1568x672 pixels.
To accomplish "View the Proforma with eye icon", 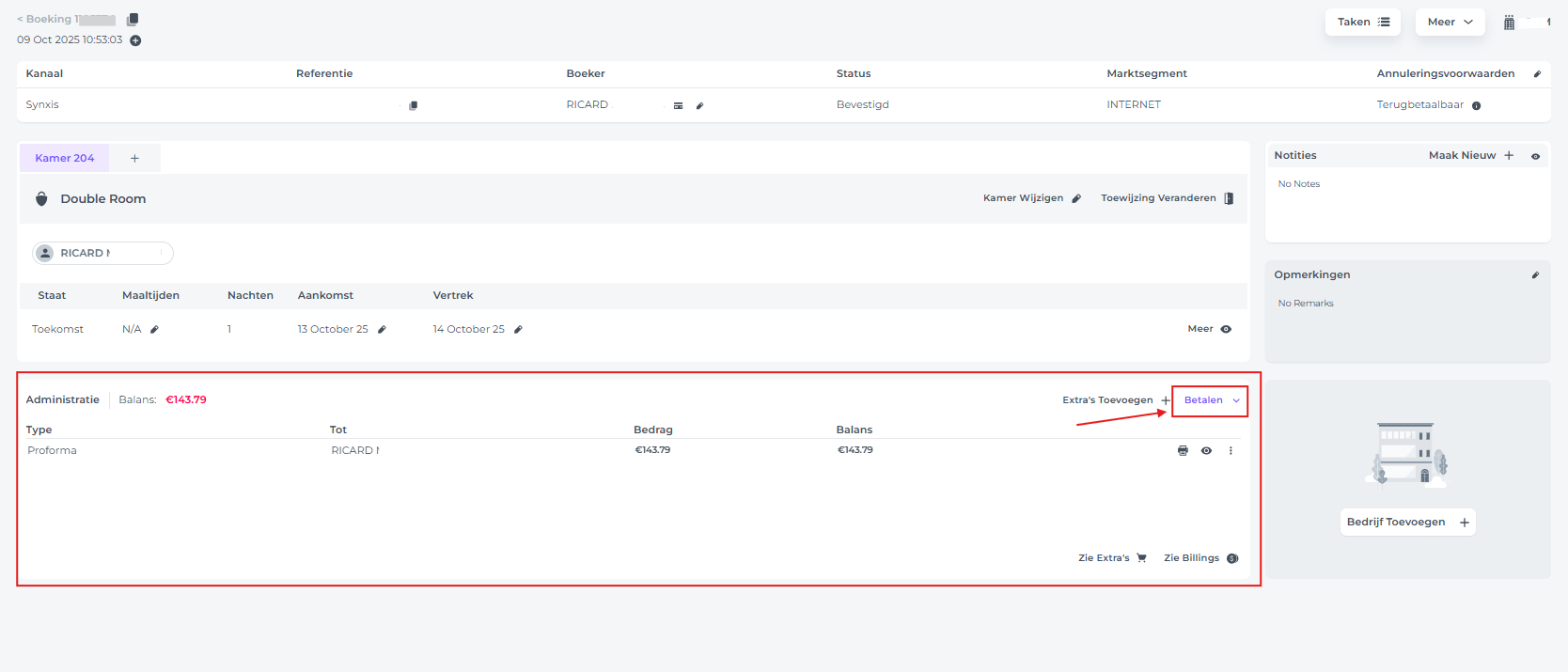I will click(1206, 451).
